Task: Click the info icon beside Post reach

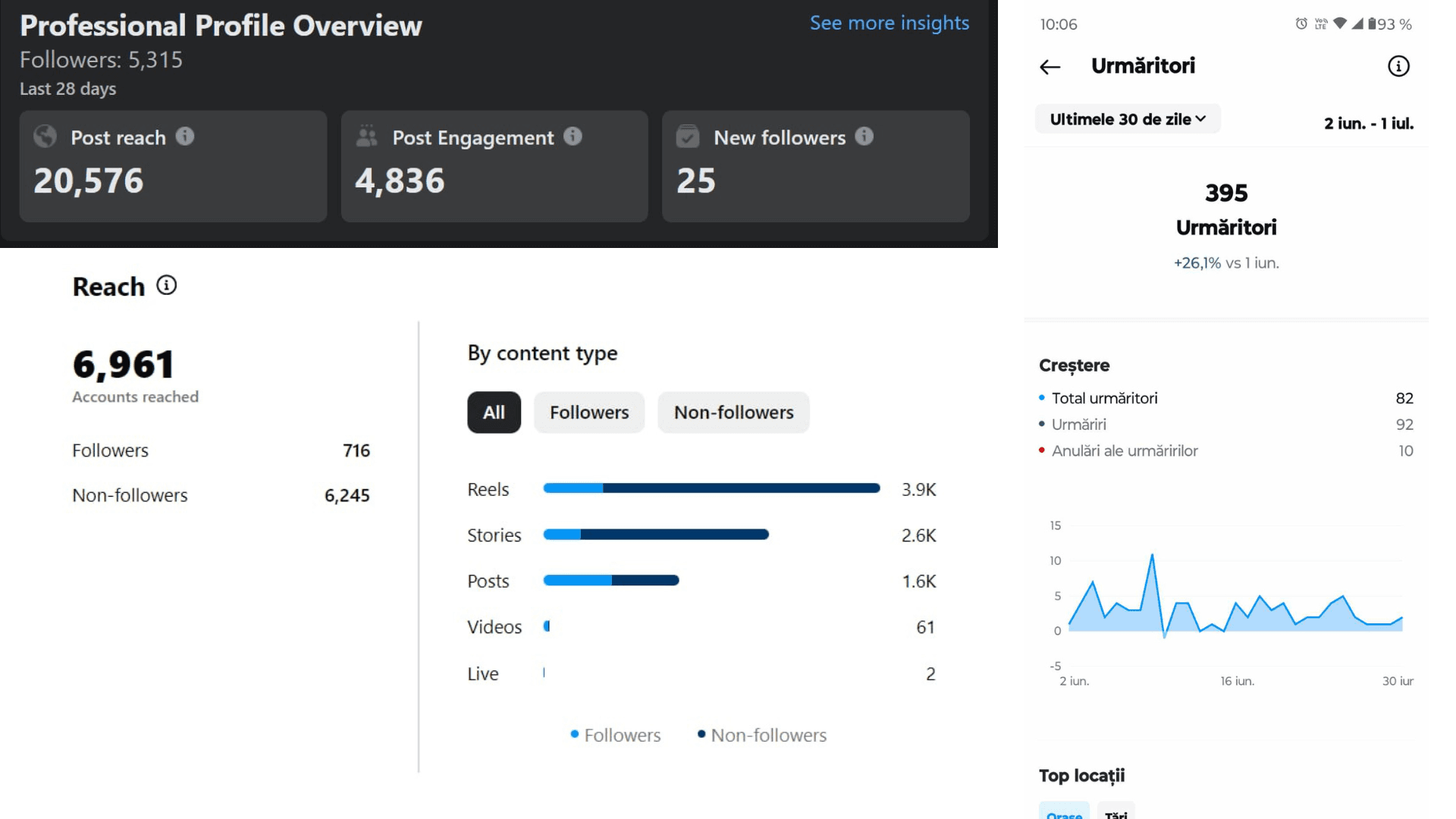Action: click(185, 136)
